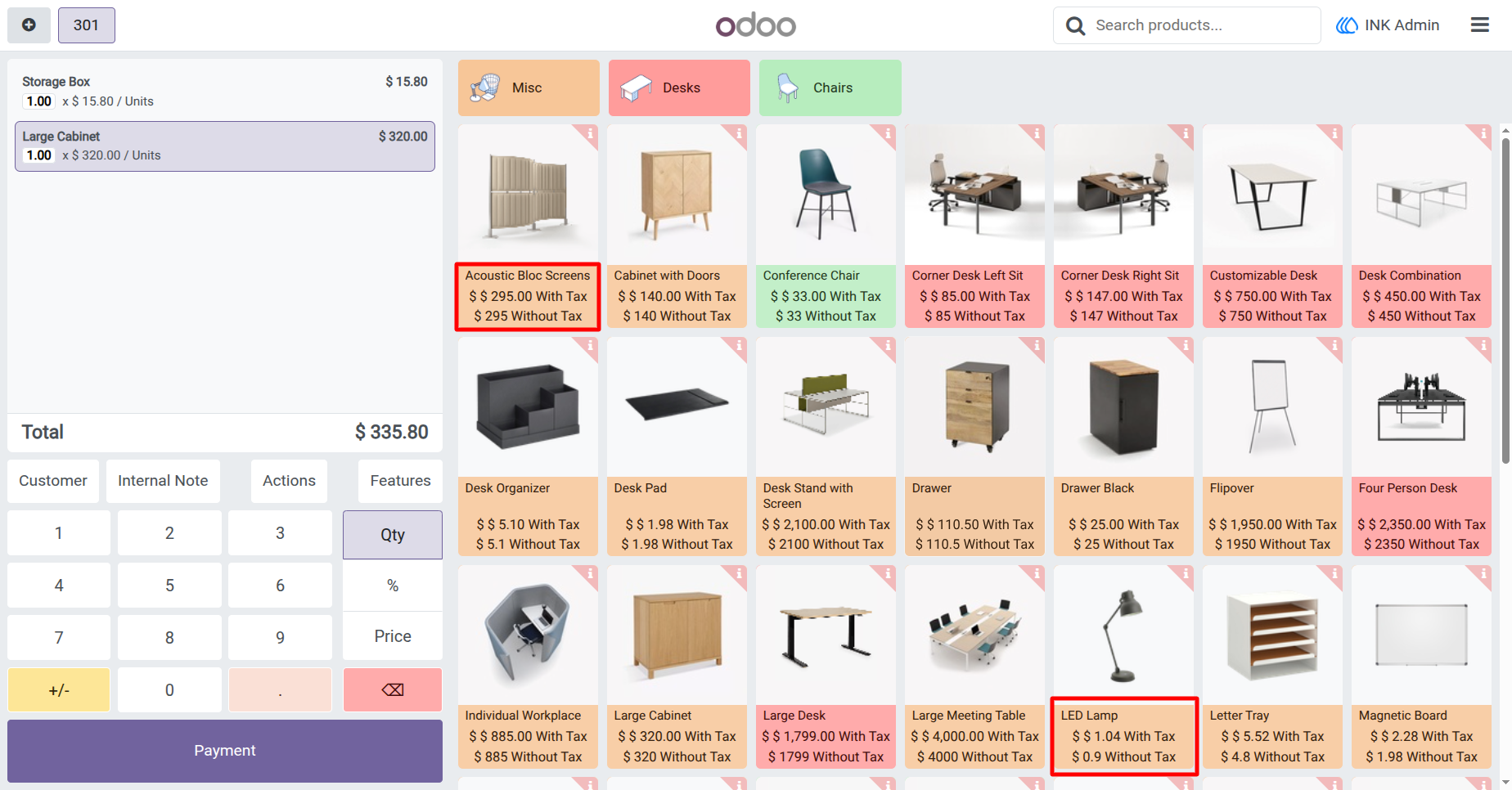Select the Desks category tab
This screenshot has width=1512, height=790.
[x=679, y=88]
